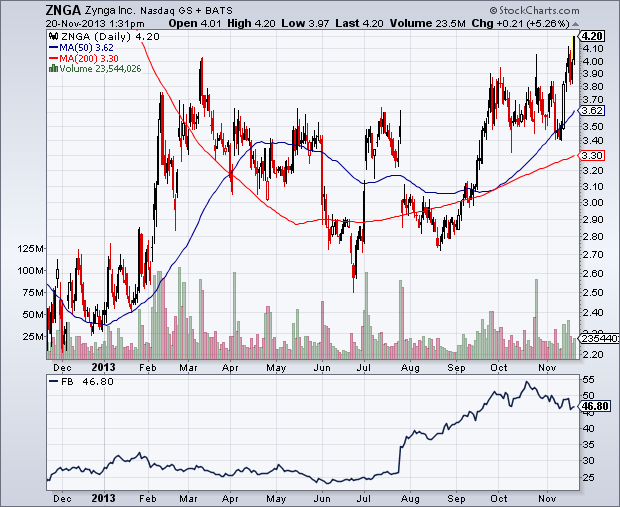Click the 55 label on FB axis
Viewport: 620px width, 507px height.
point(588,380)
